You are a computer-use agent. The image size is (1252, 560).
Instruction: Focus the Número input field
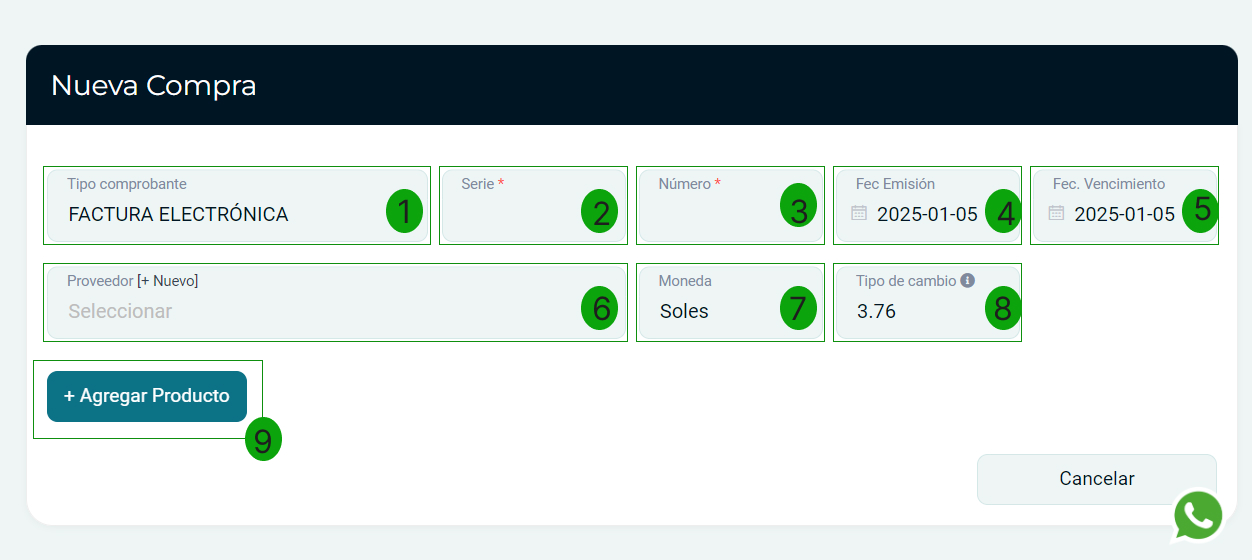(712, 214)
